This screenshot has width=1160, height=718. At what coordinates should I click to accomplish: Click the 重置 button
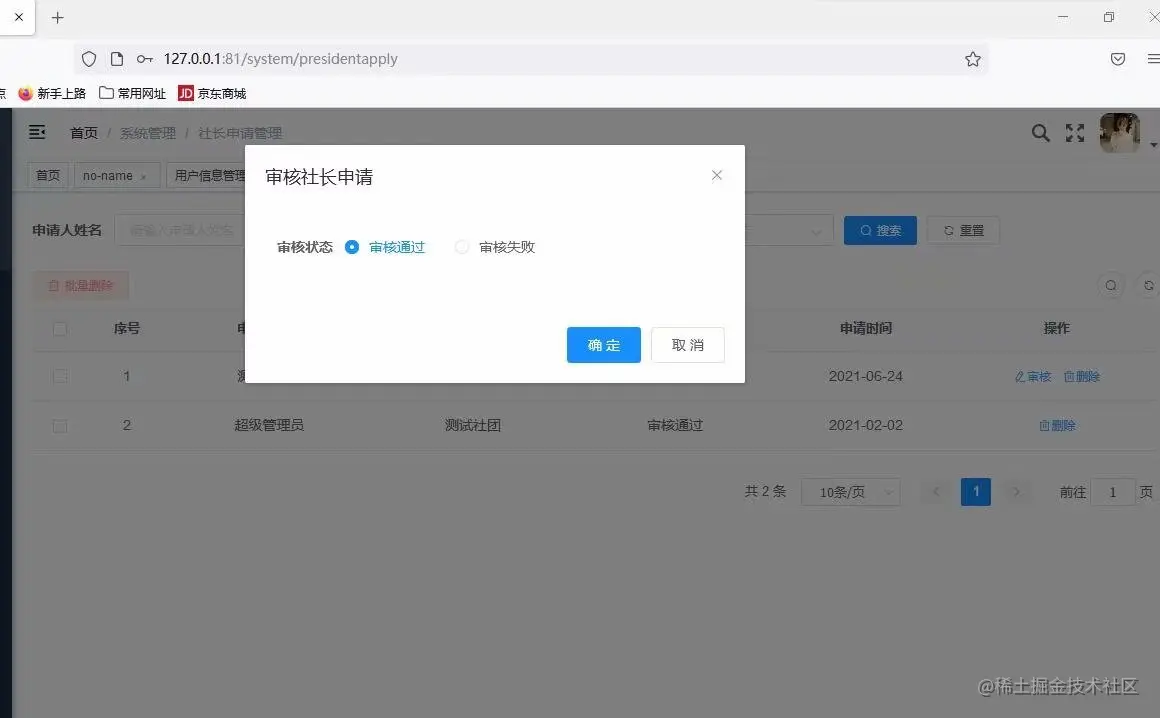[962, 230]
